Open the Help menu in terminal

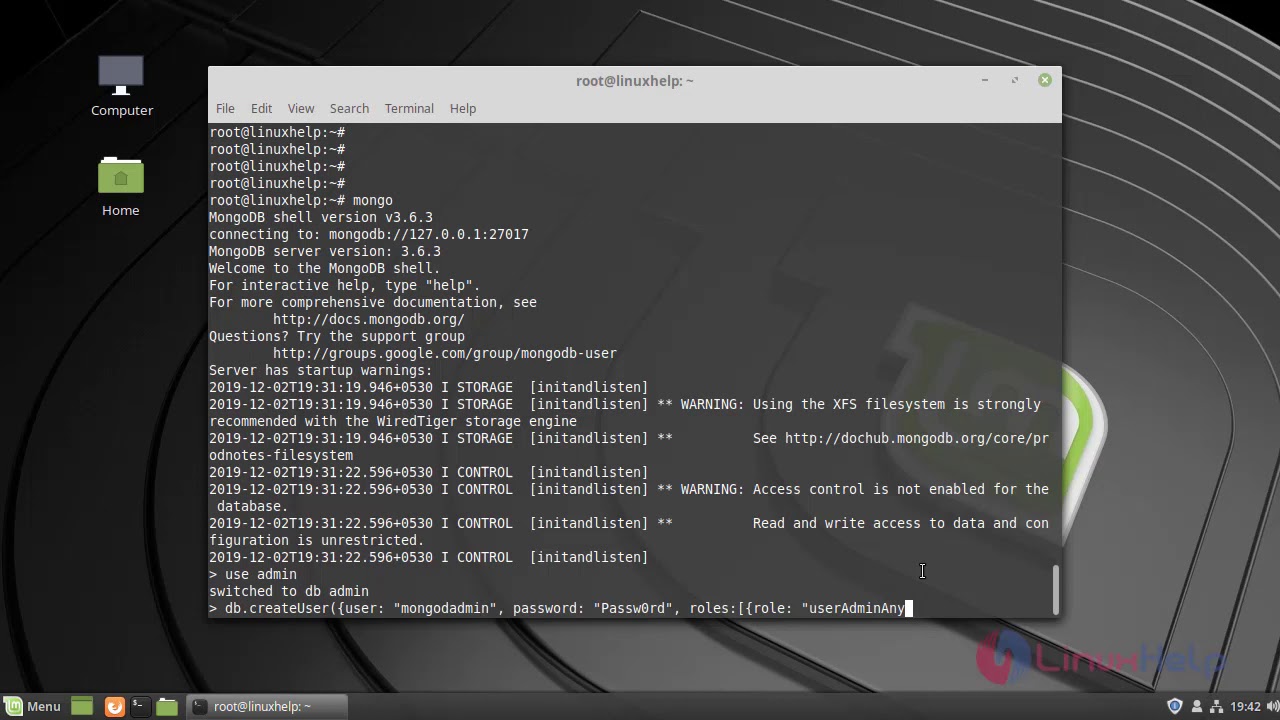click(x=462, y=108)
